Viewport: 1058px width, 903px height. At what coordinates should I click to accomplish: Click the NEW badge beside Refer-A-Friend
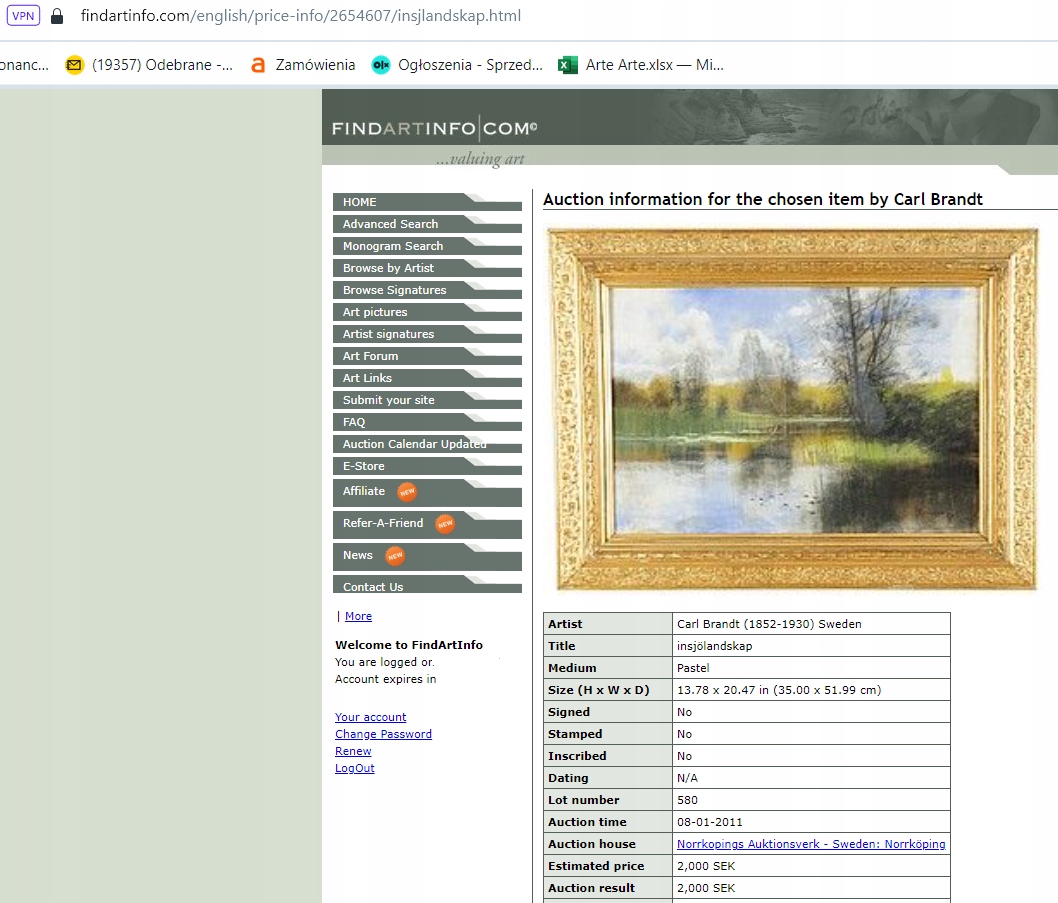pos(445,524)
